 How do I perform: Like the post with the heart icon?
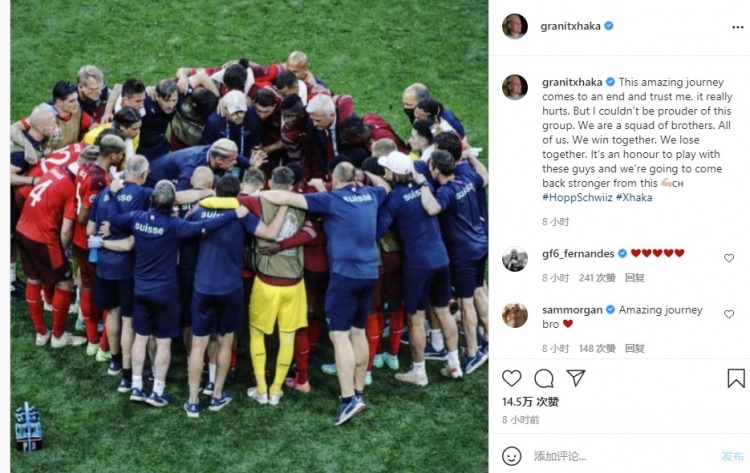point(511,378)
